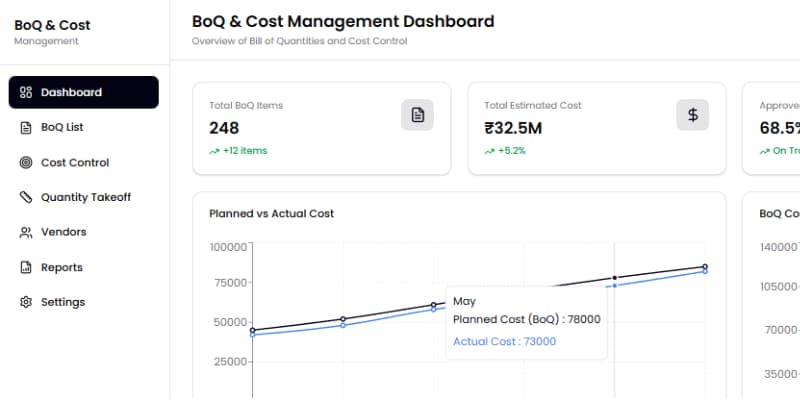This screenshot has width=800, height=400.
Task: Click the Vendors people icon
Action: (26, 232)
